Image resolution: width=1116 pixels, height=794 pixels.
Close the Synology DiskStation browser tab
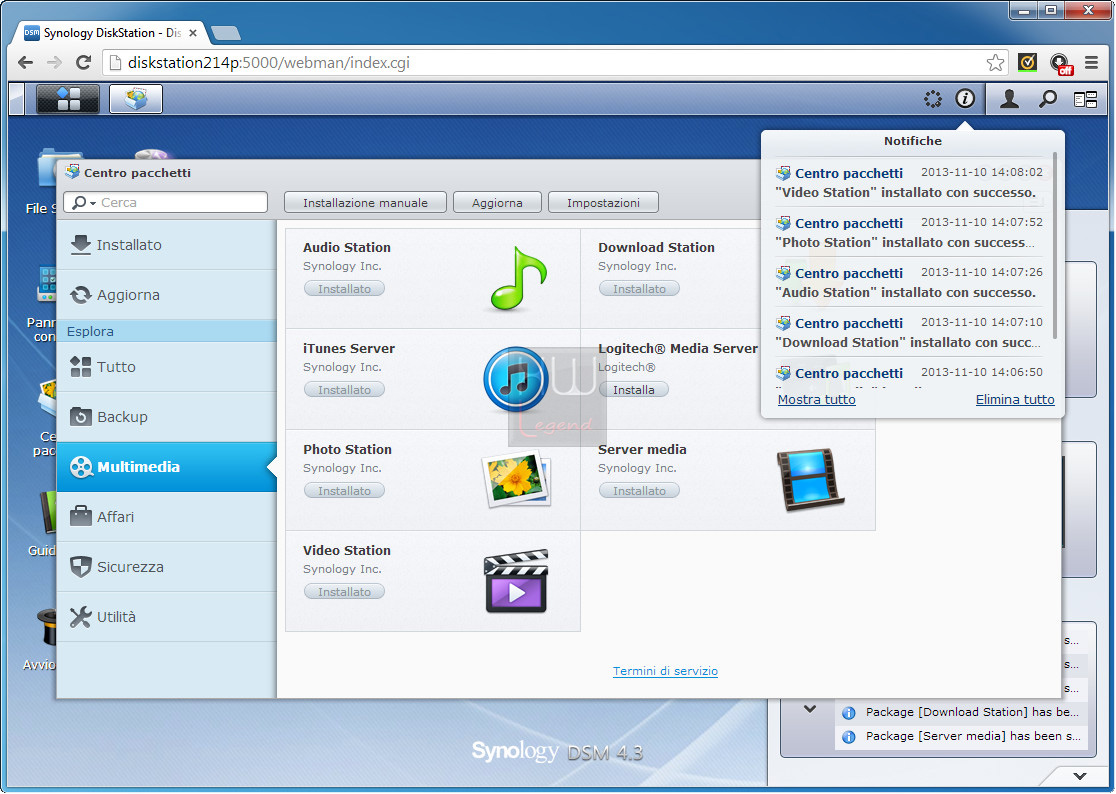[x=193, y=33]
